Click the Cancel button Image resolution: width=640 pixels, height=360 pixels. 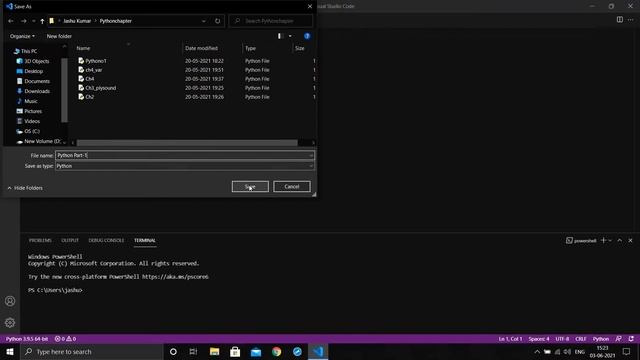292,187
